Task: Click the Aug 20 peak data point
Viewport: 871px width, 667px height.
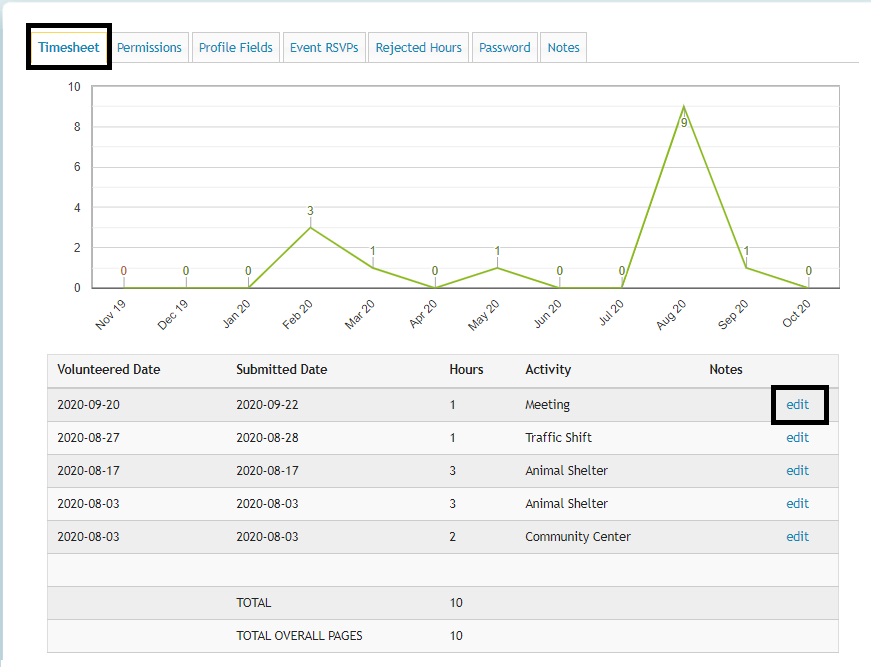Action: click(684, 107)
